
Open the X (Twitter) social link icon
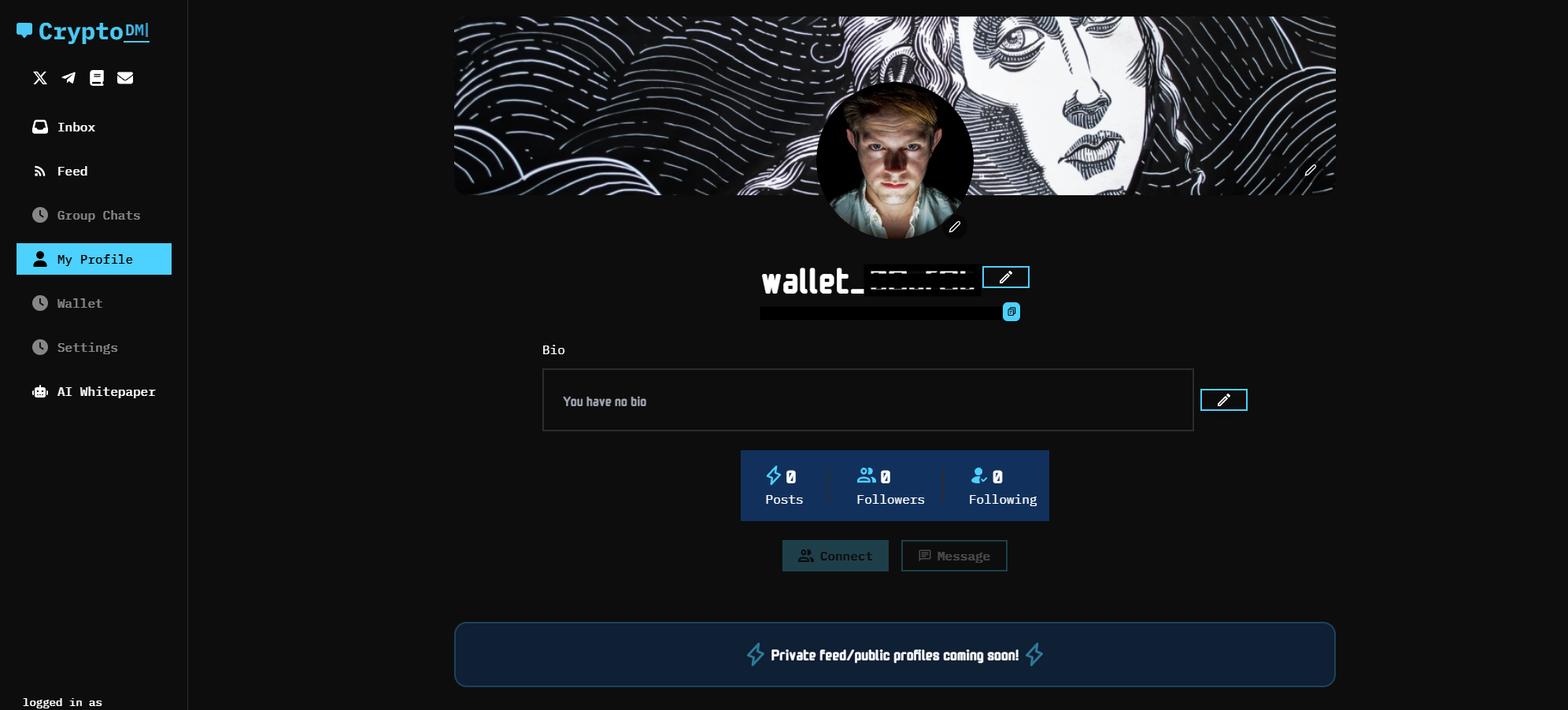tap(40, 78)
